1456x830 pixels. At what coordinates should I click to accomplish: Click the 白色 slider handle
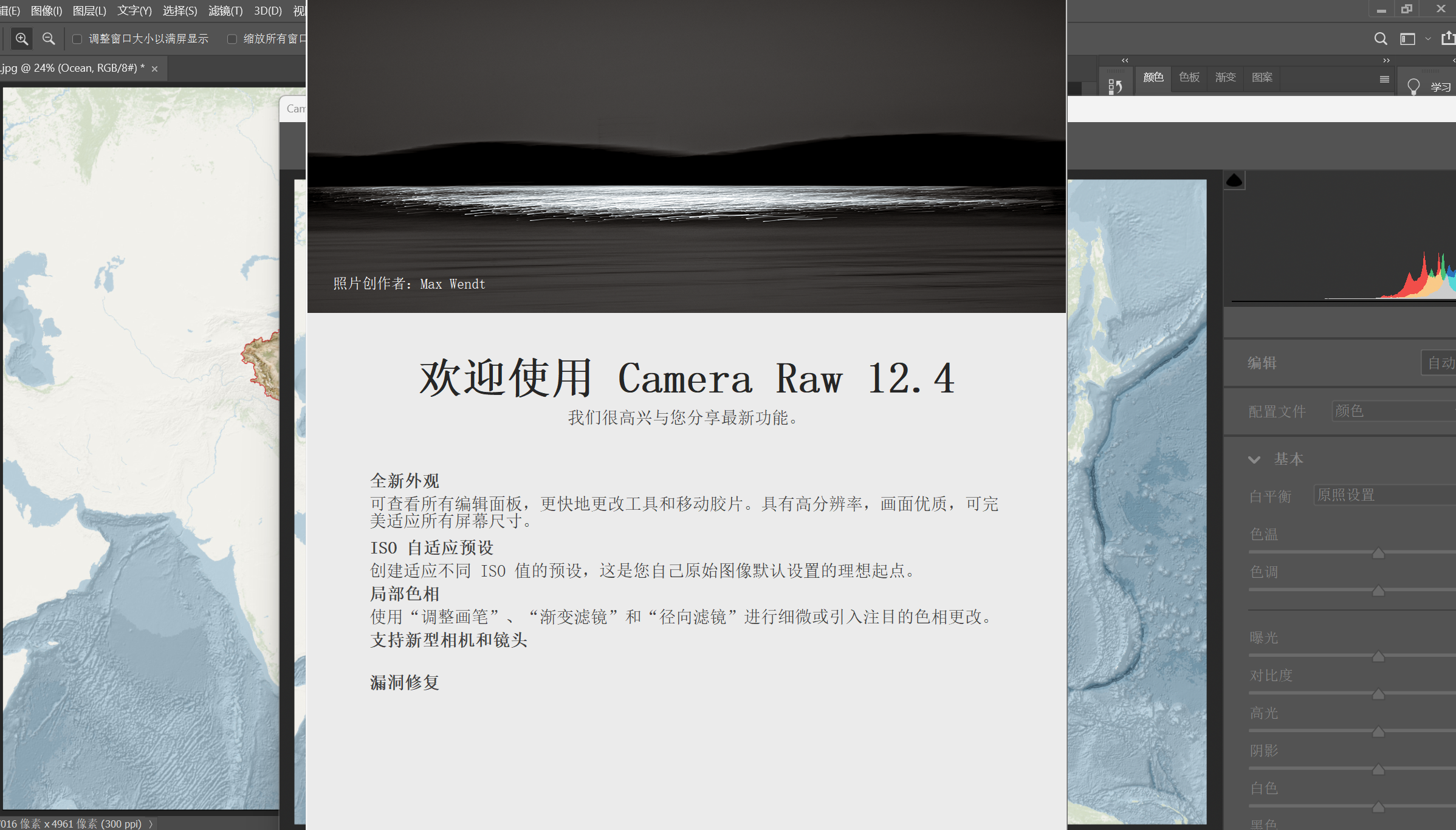click(x=1378, y=807)
